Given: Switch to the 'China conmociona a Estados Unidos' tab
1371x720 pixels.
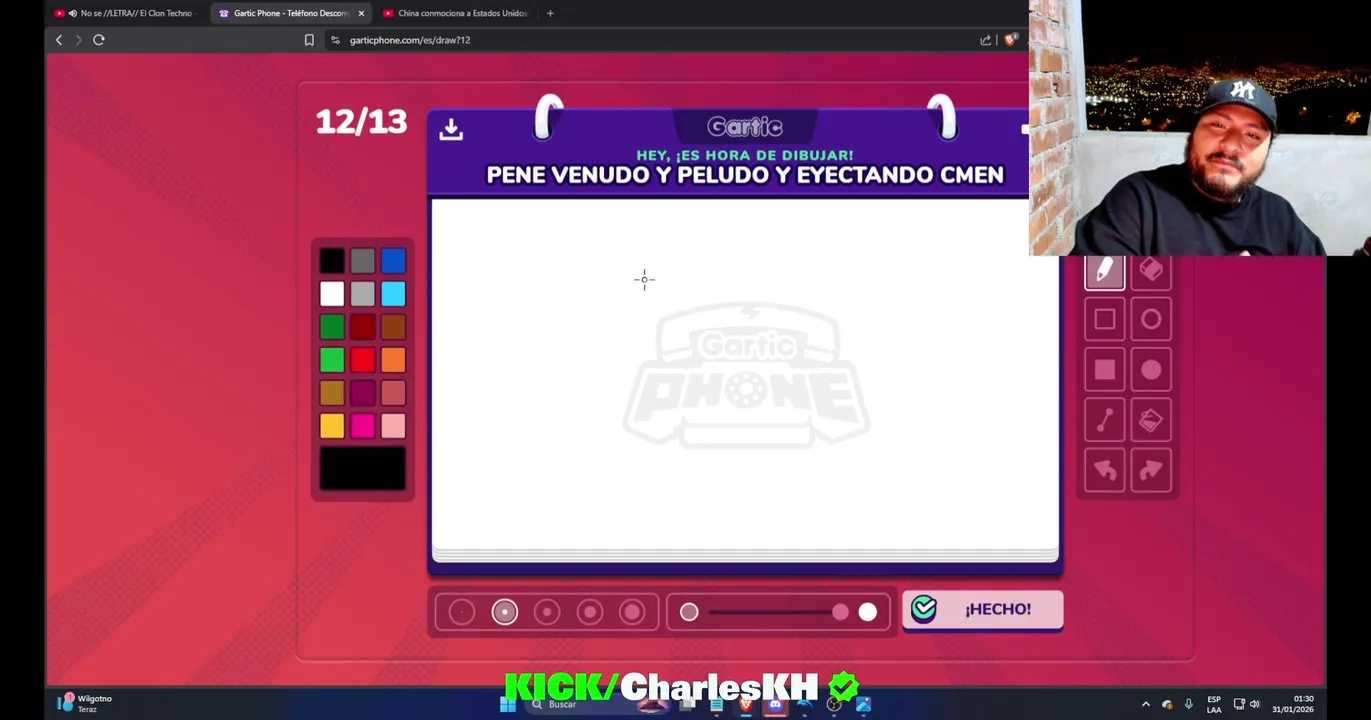Looking at the screenshot, I should (x=455, y=13).
